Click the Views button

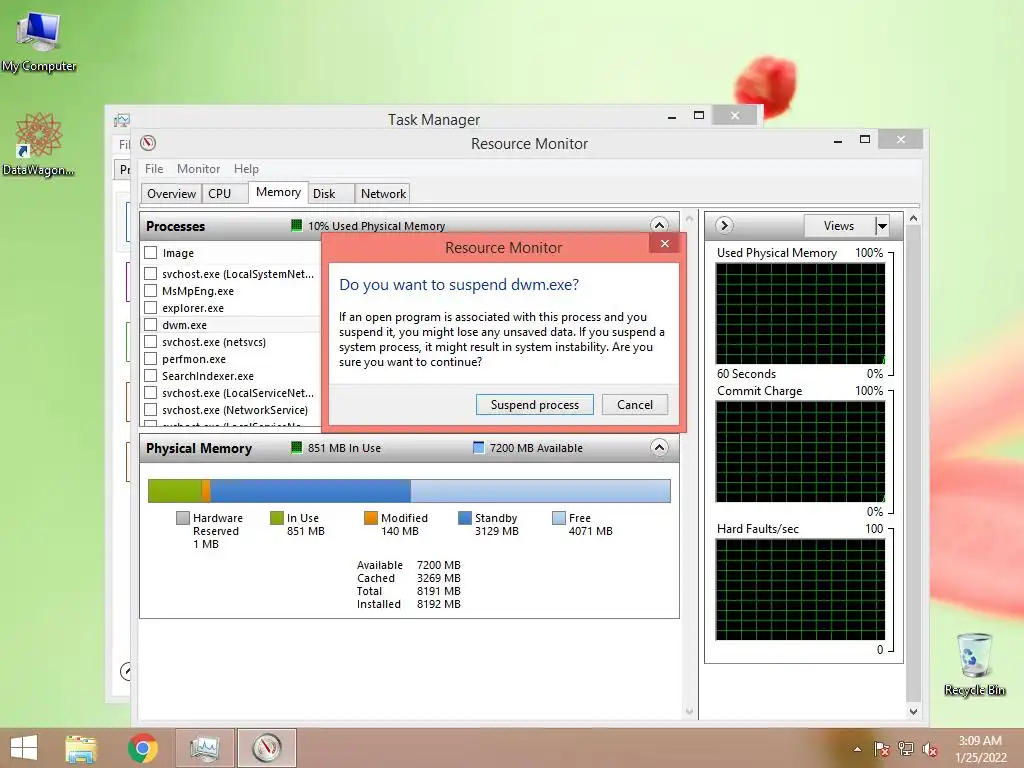(839, 226)
